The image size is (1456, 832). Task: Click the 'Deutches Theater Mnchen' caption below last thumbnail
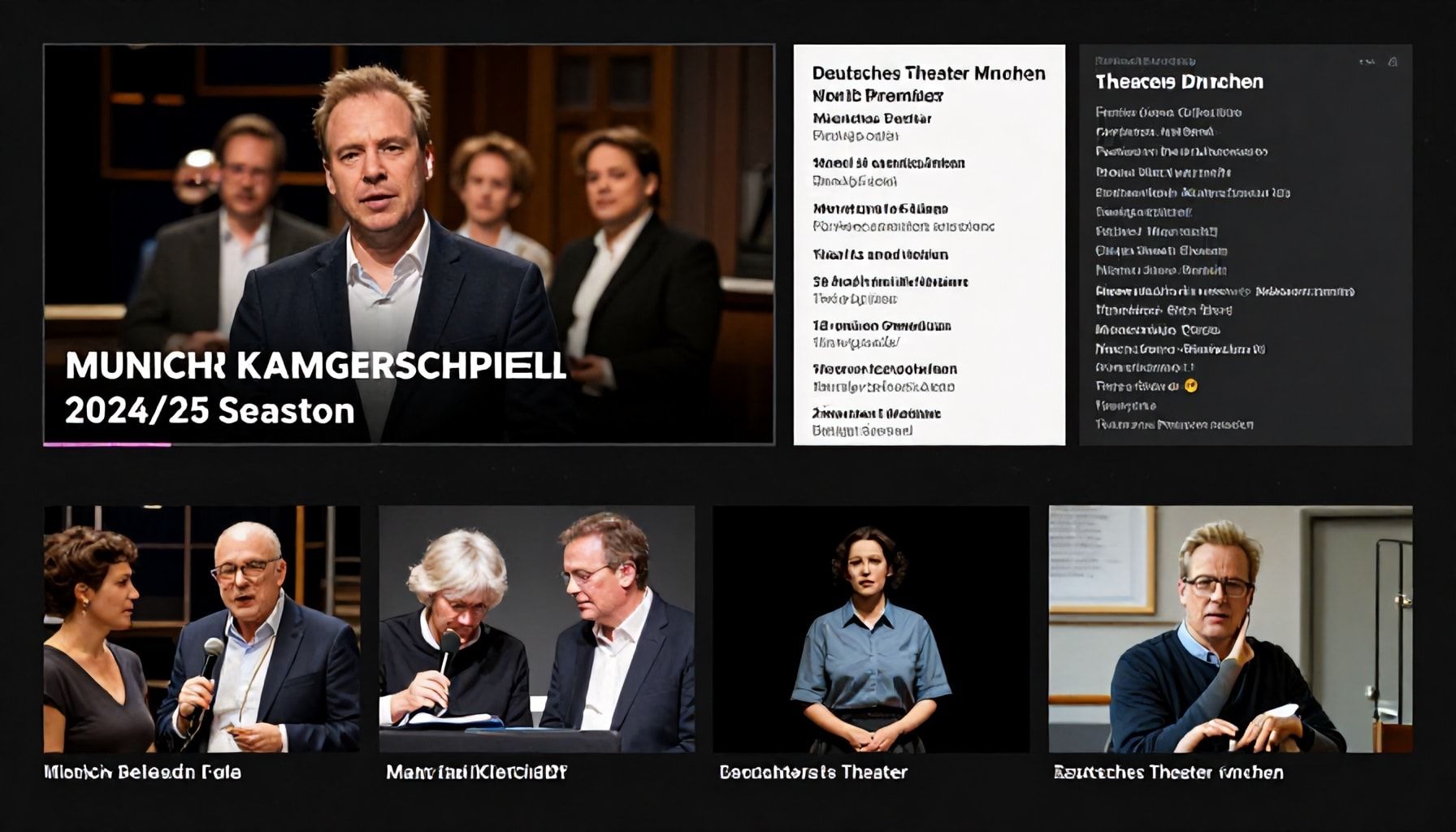[1168, 773]
